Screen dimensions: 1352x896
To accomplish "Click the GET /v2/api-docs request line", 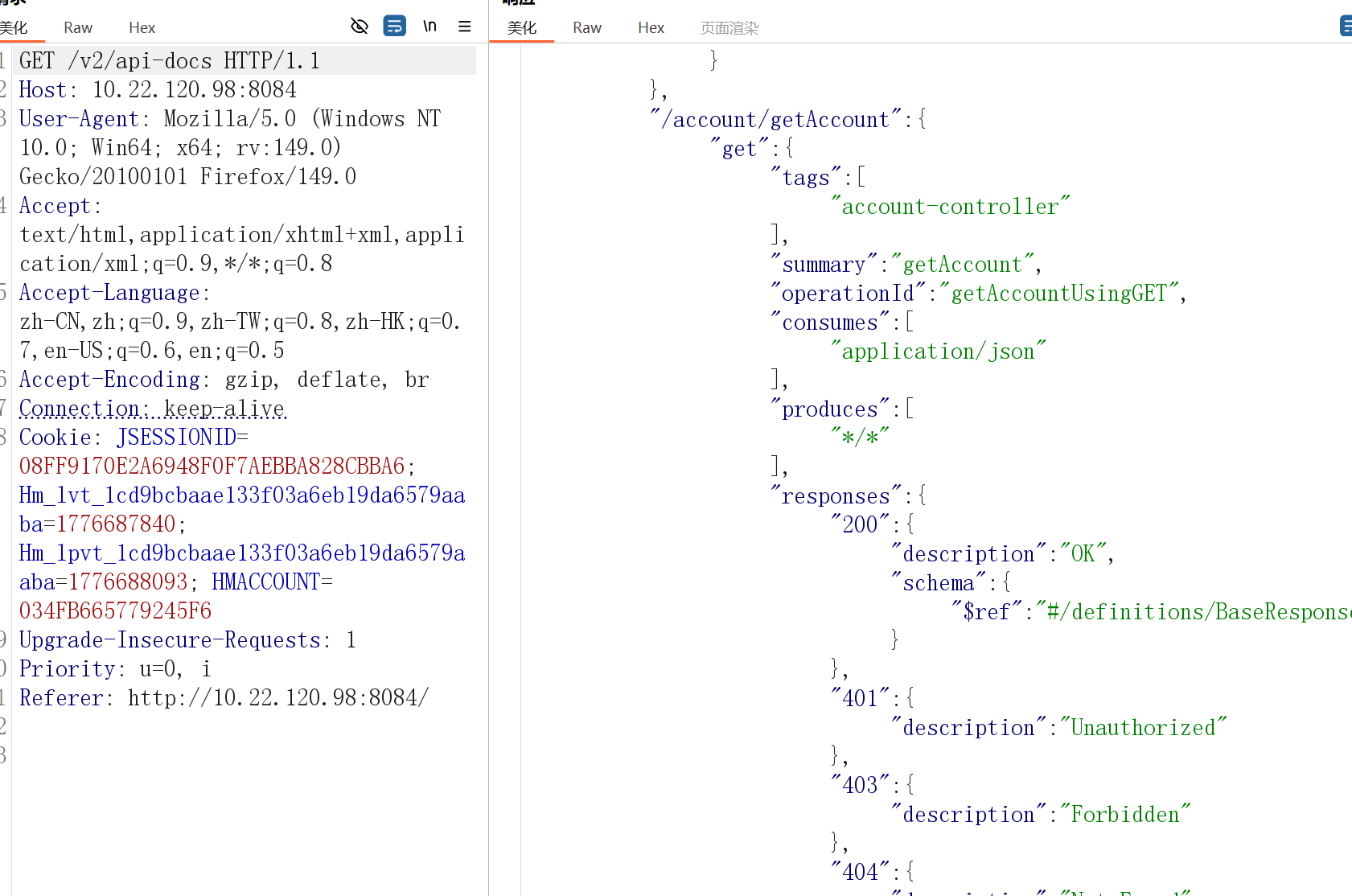I will point(170,60).
